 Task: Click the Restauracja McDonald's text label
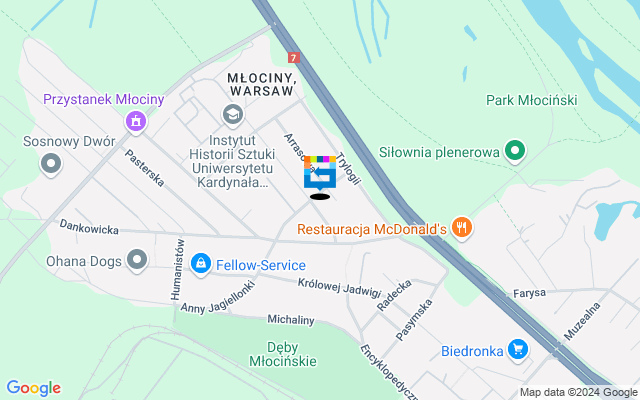pyautogui.click(x=372, y=229)
